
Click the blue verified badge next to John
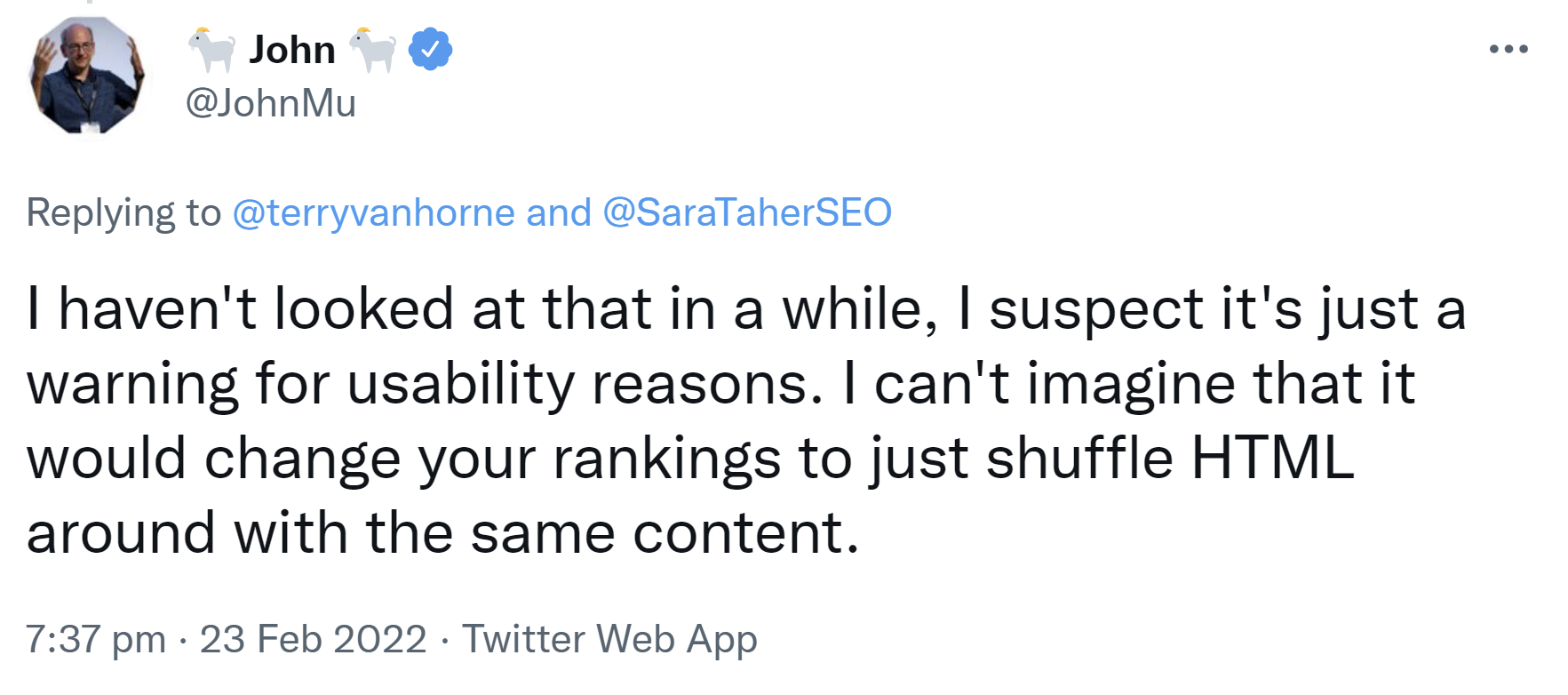tap(429, 49)
